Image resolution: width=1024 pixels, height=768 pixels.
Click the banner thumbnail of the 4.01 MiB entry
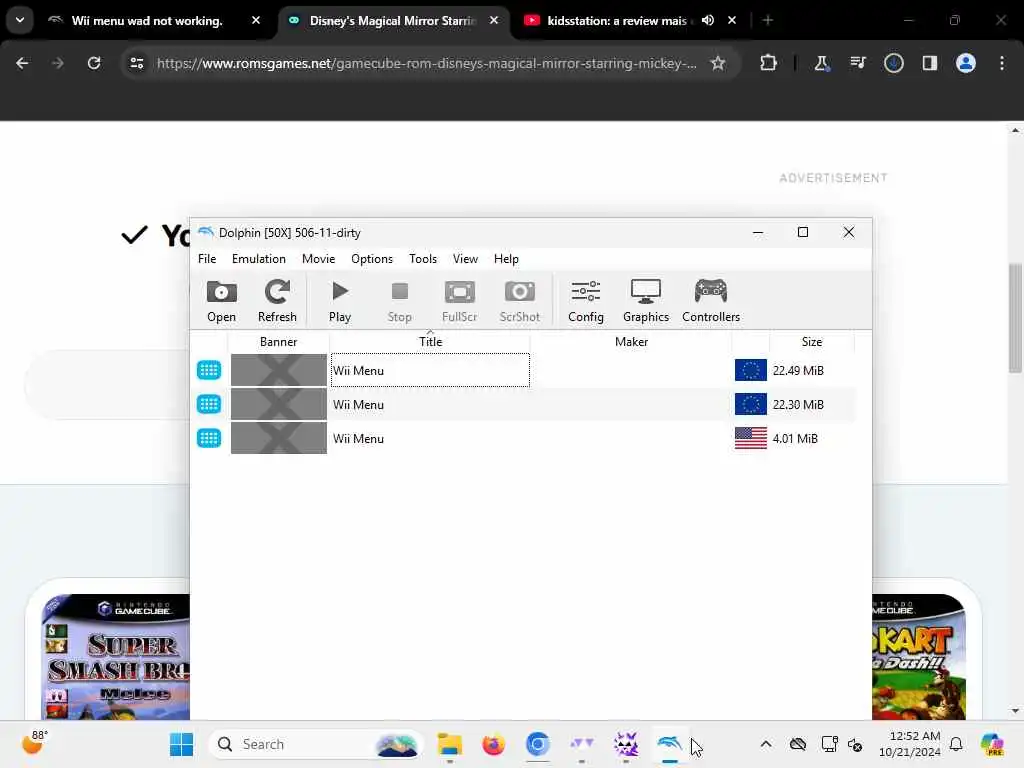[279, 438]
